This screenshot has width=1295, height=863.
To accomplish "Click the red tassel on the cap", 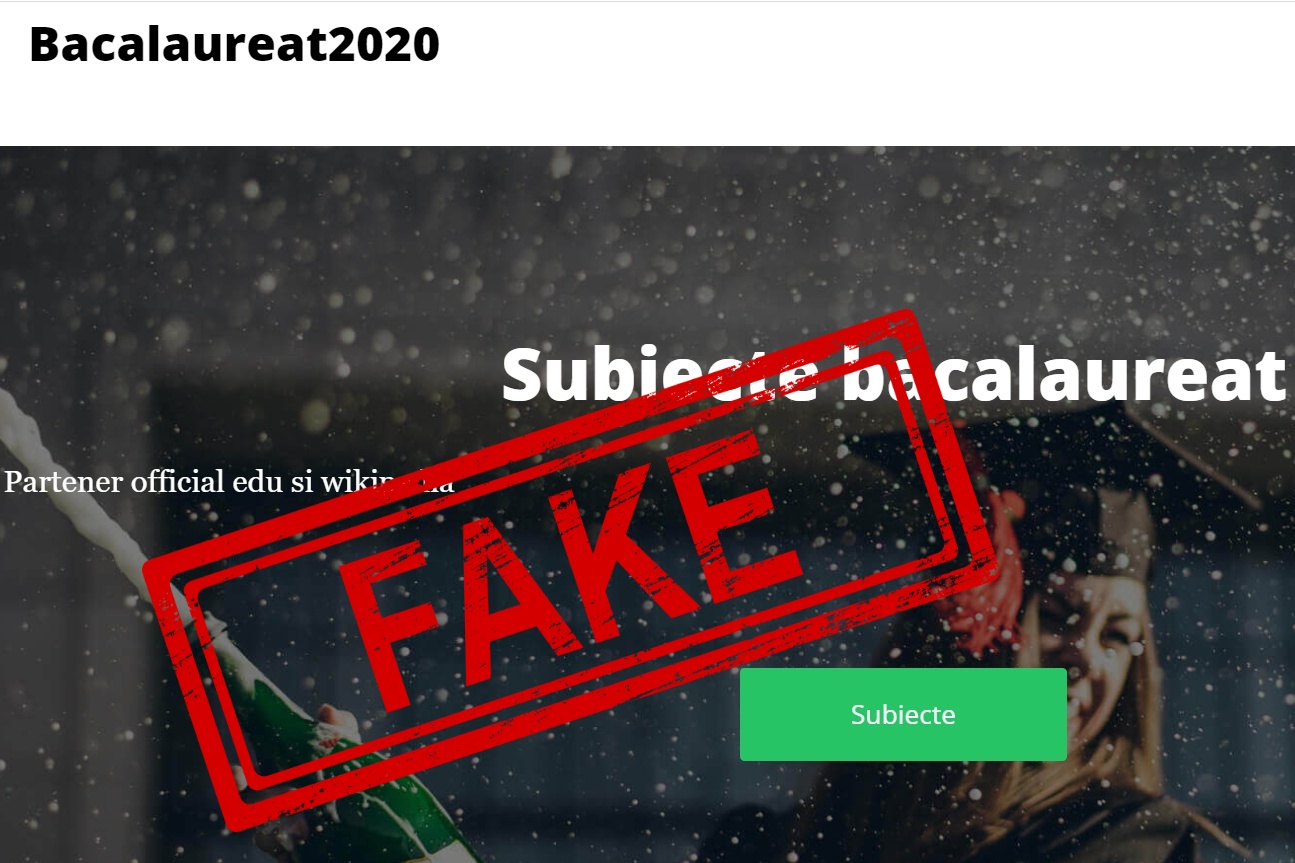I will coord(985,580).
